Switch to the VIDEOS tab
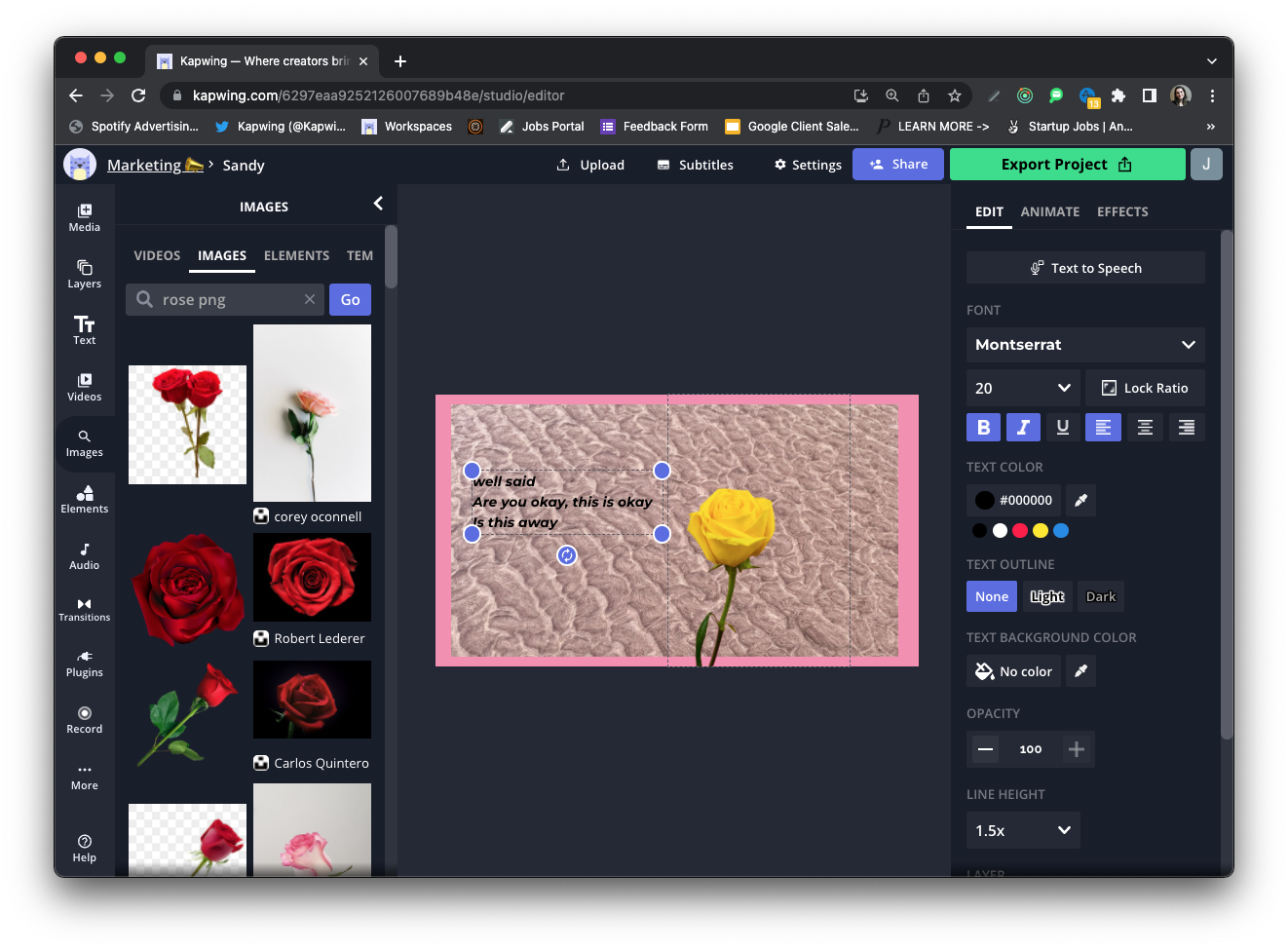This screenshot has width=1288, height=949. pos(157,255)
